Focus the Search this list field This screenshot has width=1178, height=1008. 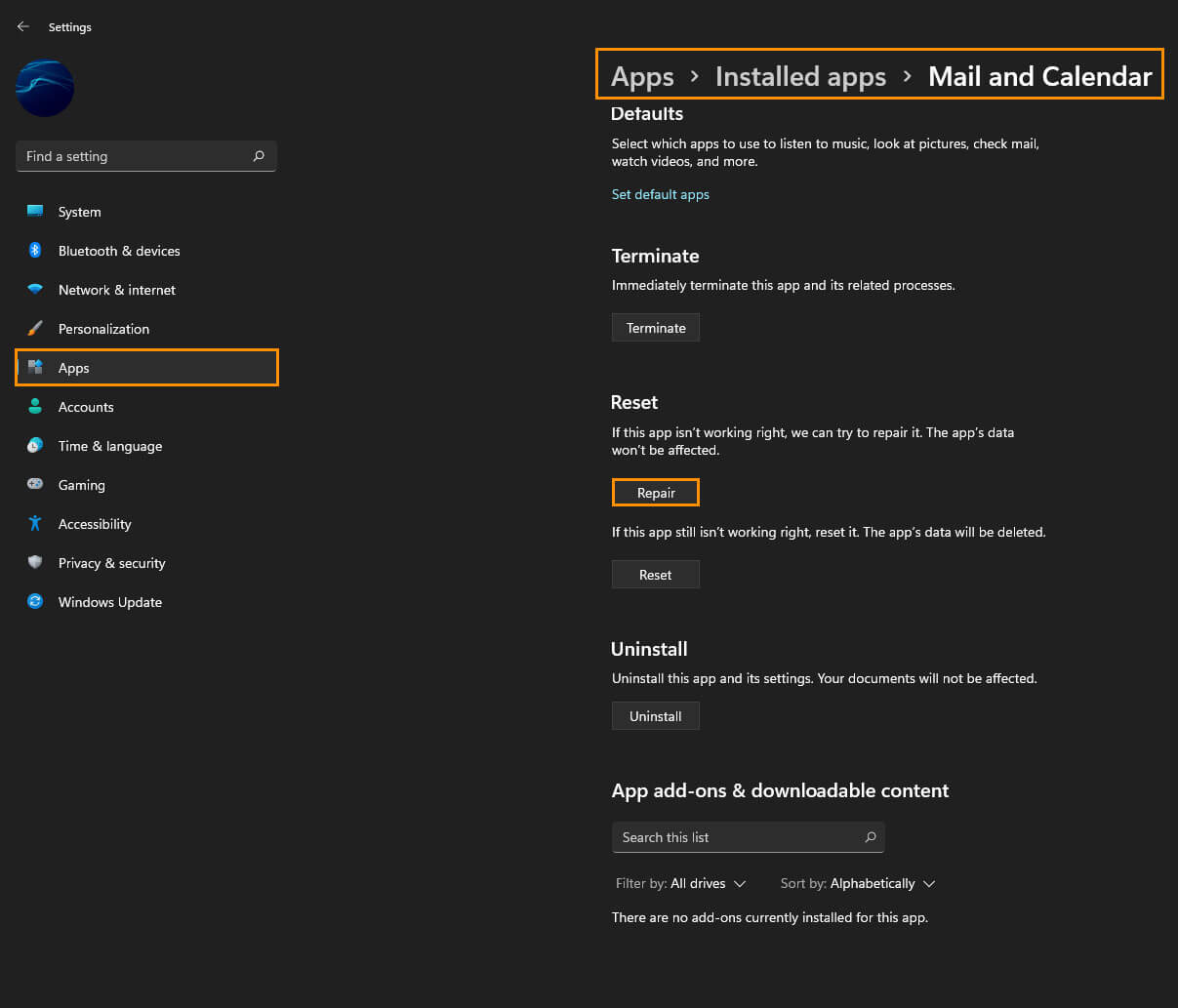coord(748,837)
